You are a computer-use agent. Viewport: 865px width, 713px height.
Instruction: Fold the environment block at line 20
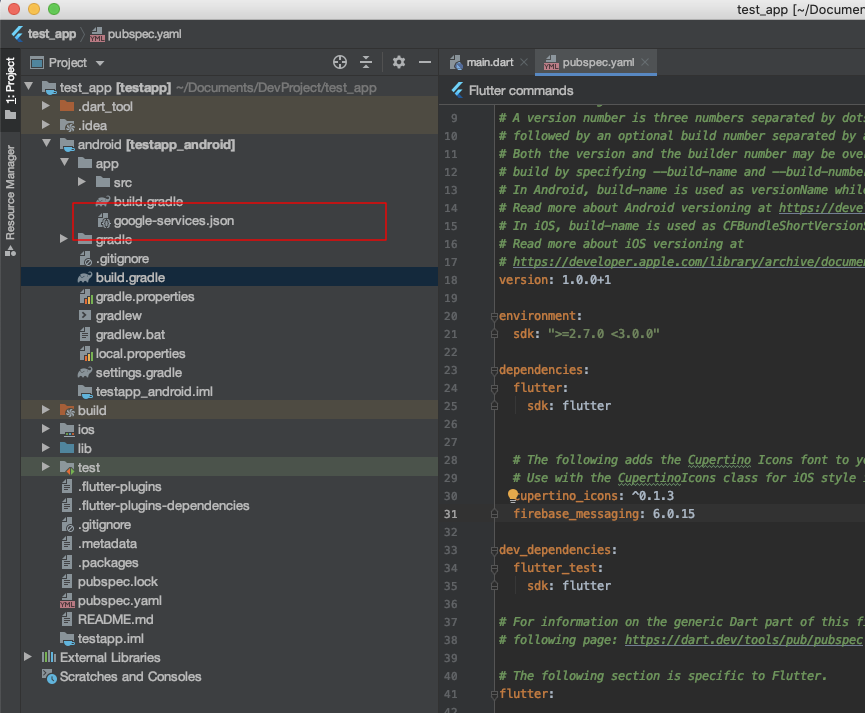(494, 316)
